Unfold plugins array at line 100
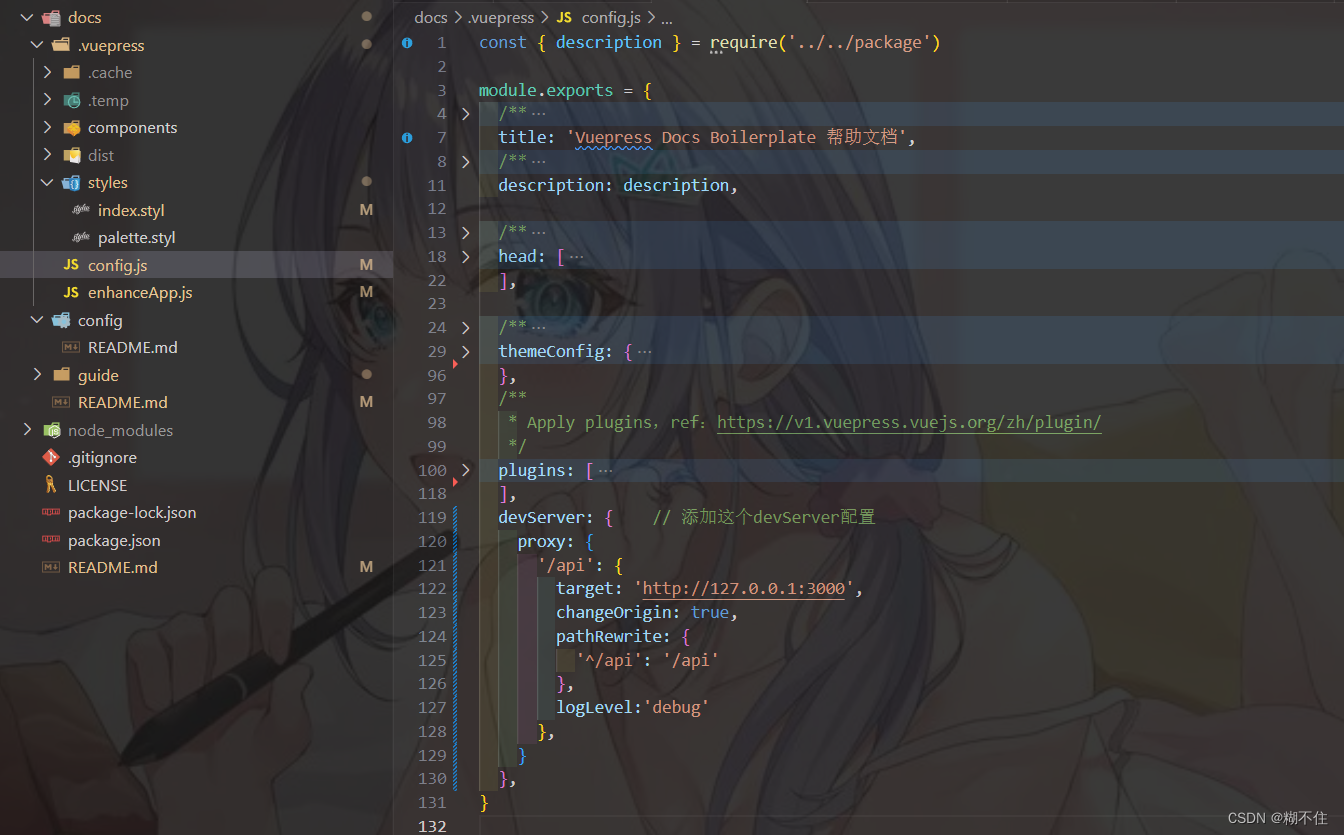 [465, 470]
